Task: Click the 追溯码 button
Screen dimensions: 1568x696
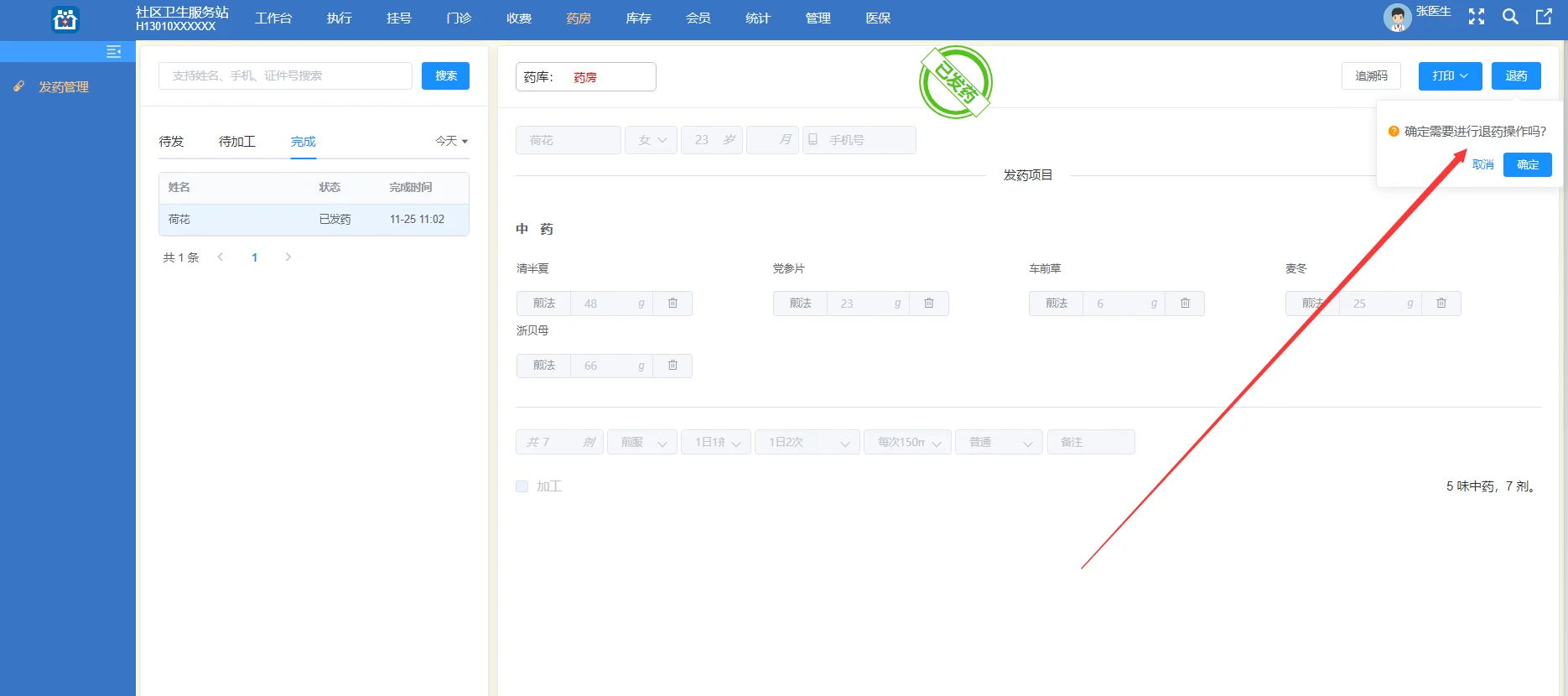Action: pyautogui.click(x=1371, y=75)
